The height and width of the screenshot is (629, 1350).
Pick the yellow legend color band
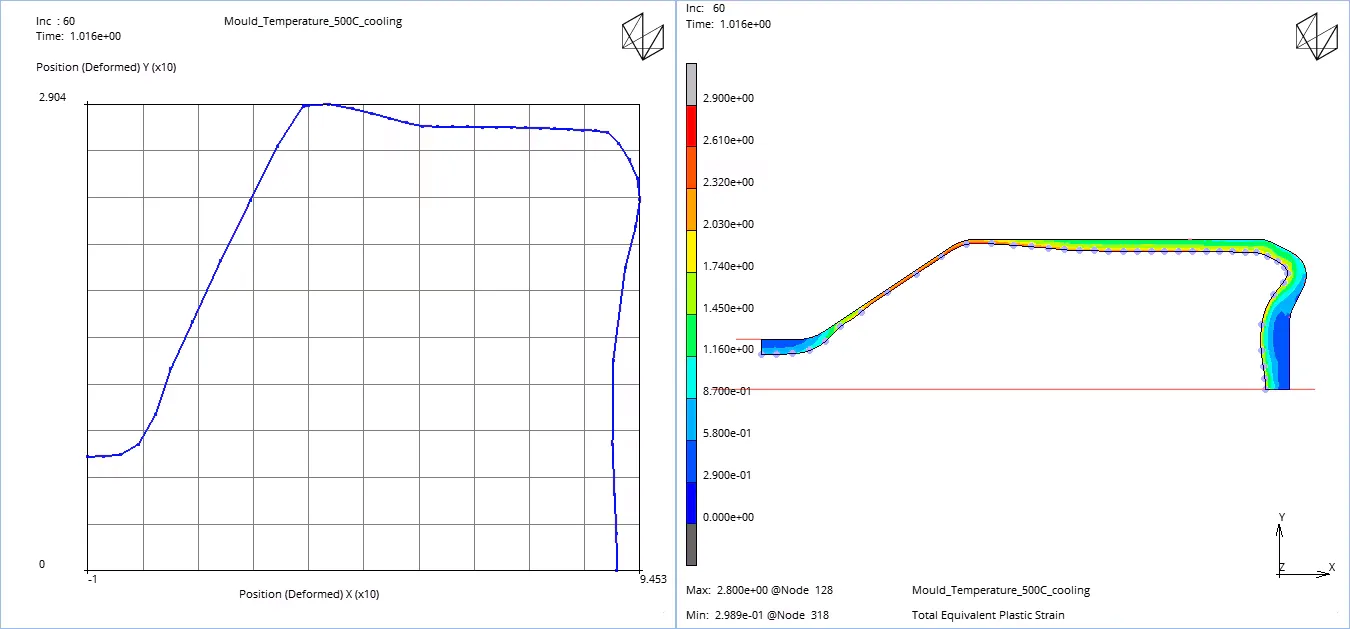(x=691, y=250)
